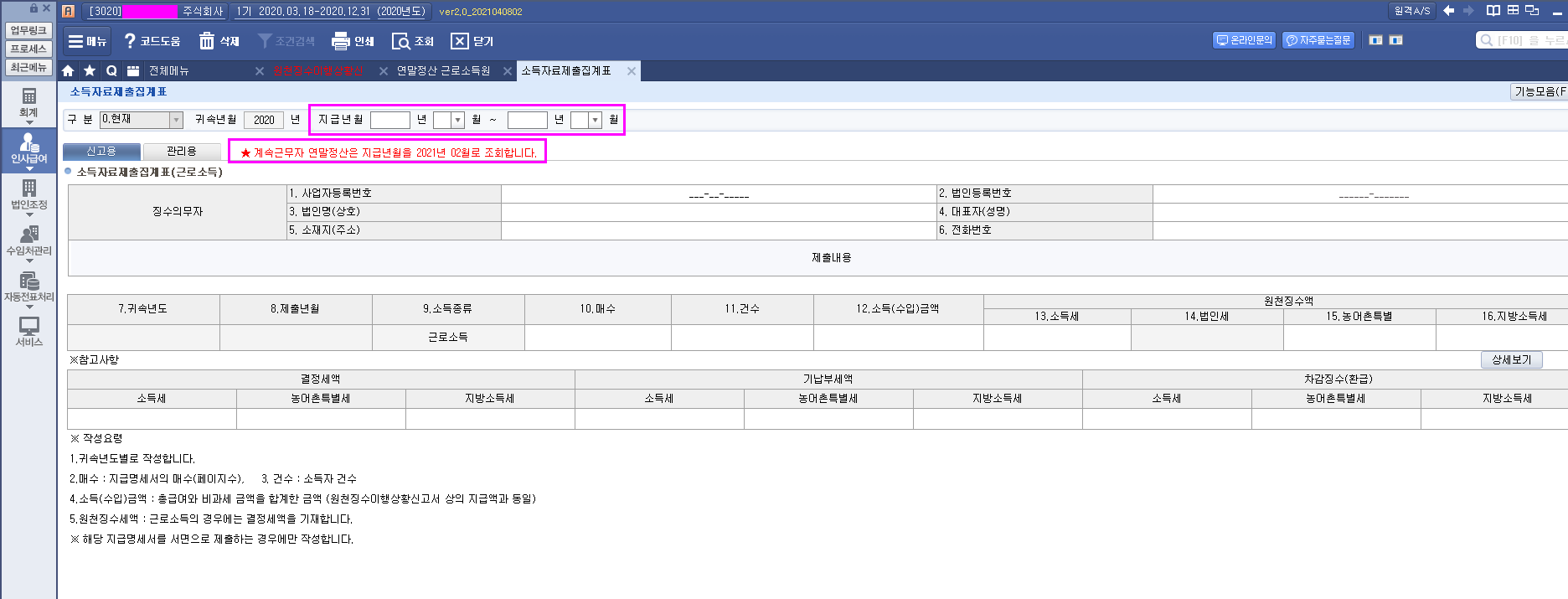
Task: Select the 신고용 tab
Action: (x=101, y=152)
